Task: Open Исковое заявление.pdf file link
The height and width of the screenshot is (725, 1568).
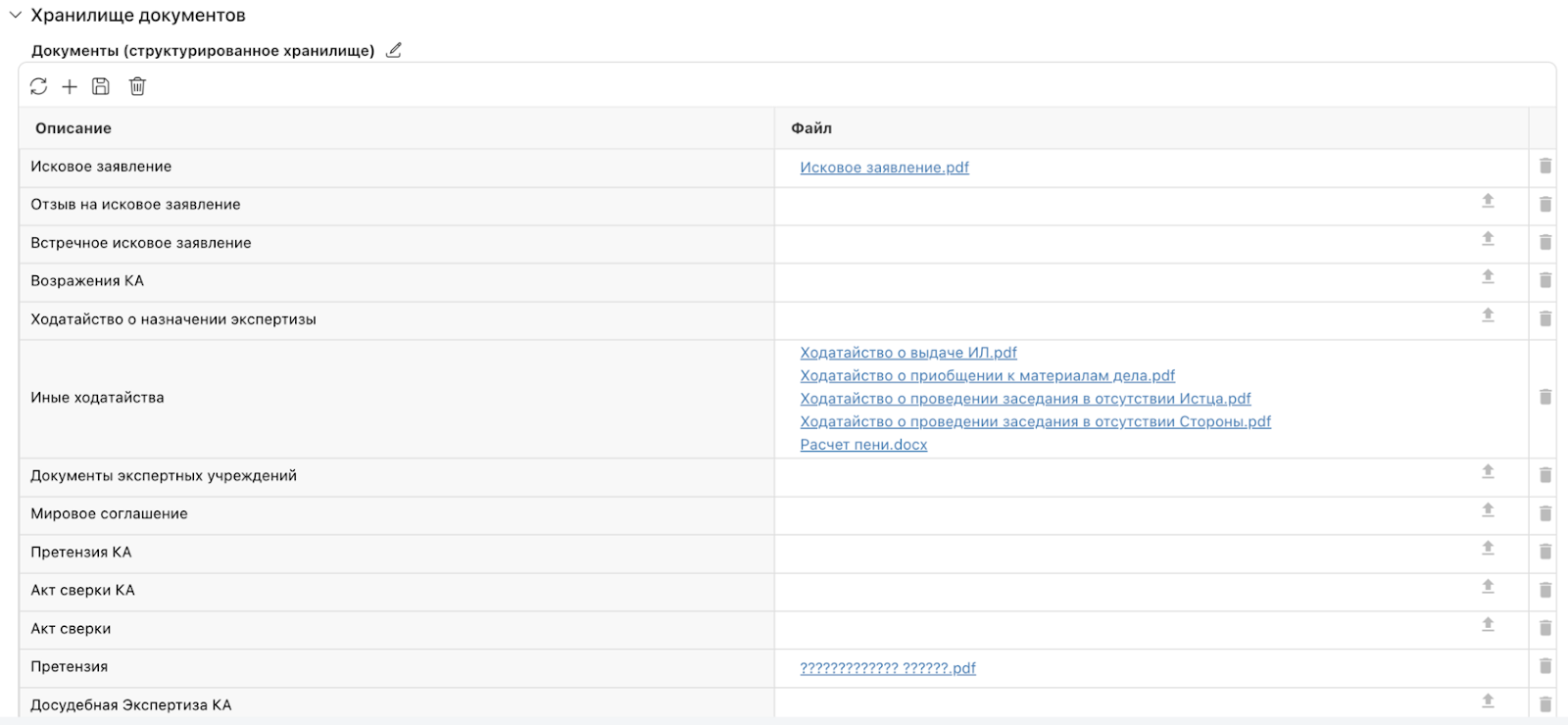Action: pos(884,168)
